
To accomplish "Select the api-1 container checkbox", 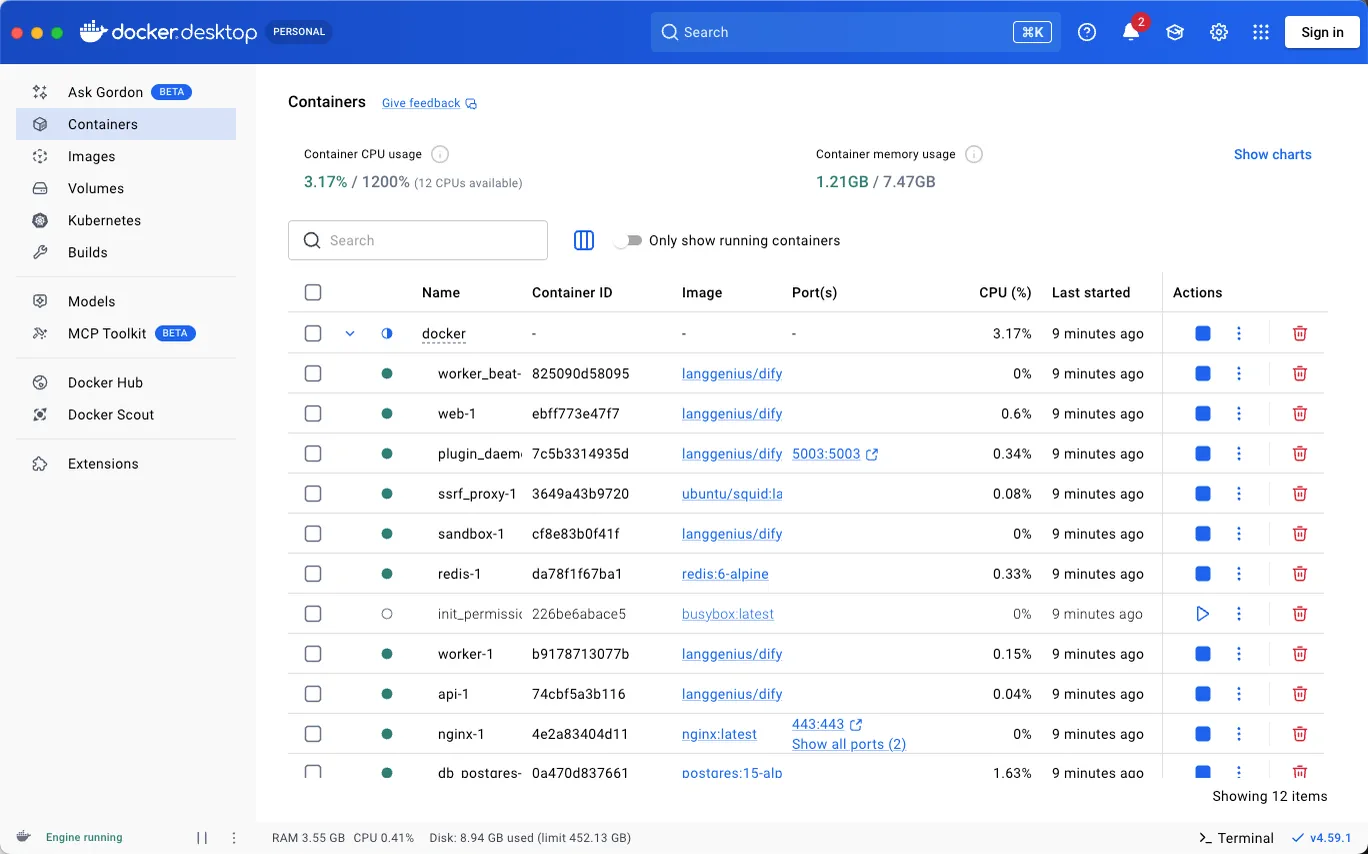I will pos(313,693).
